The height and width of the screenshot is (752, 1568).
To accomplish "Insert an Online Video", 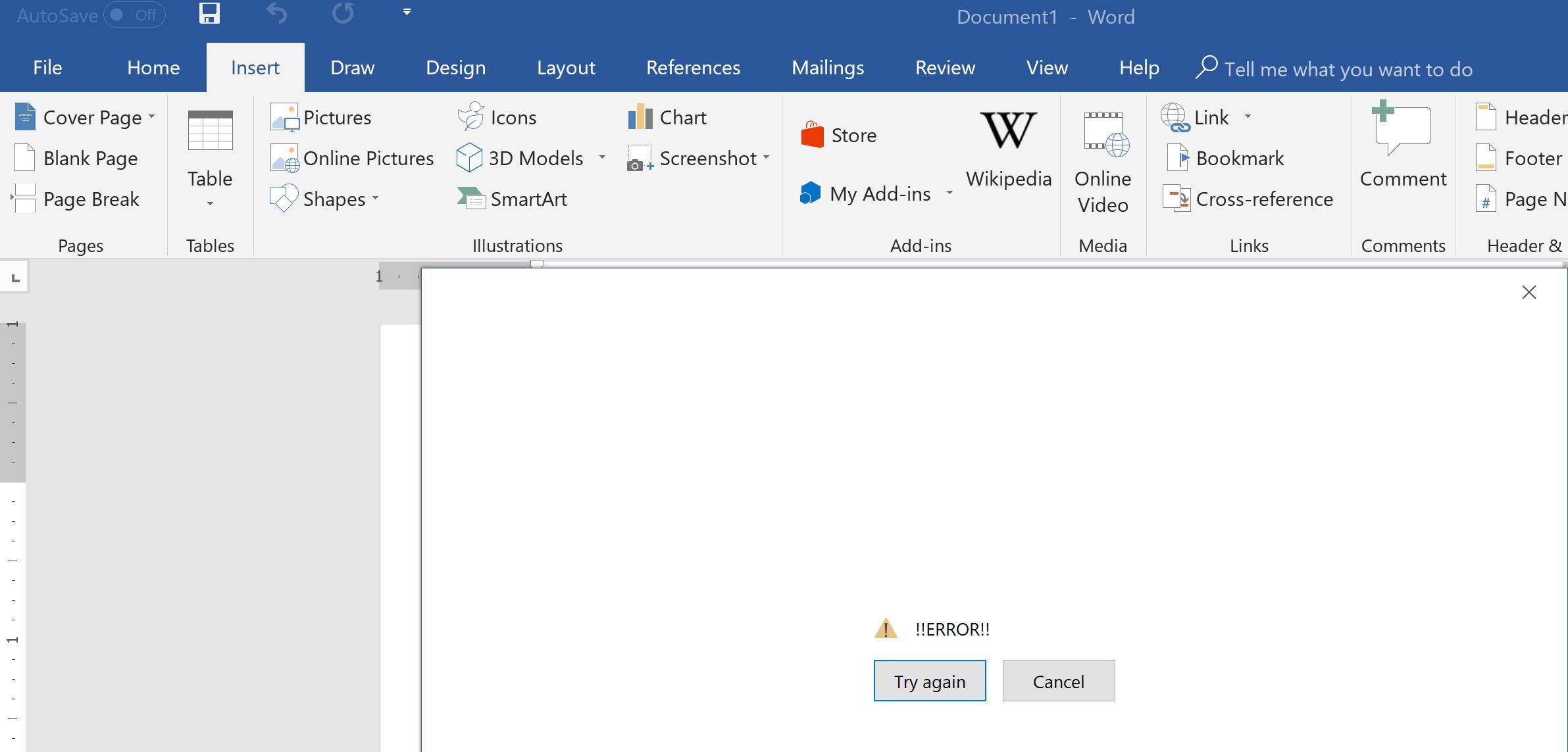I will (1103, 162).
